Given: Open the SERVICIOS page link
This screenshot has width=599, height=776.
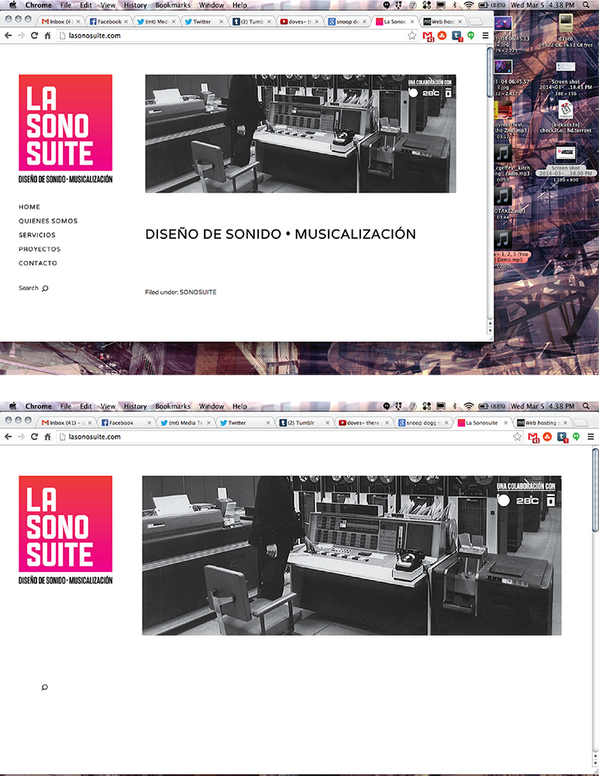Looking at the screenshot, I should (37, 235).
